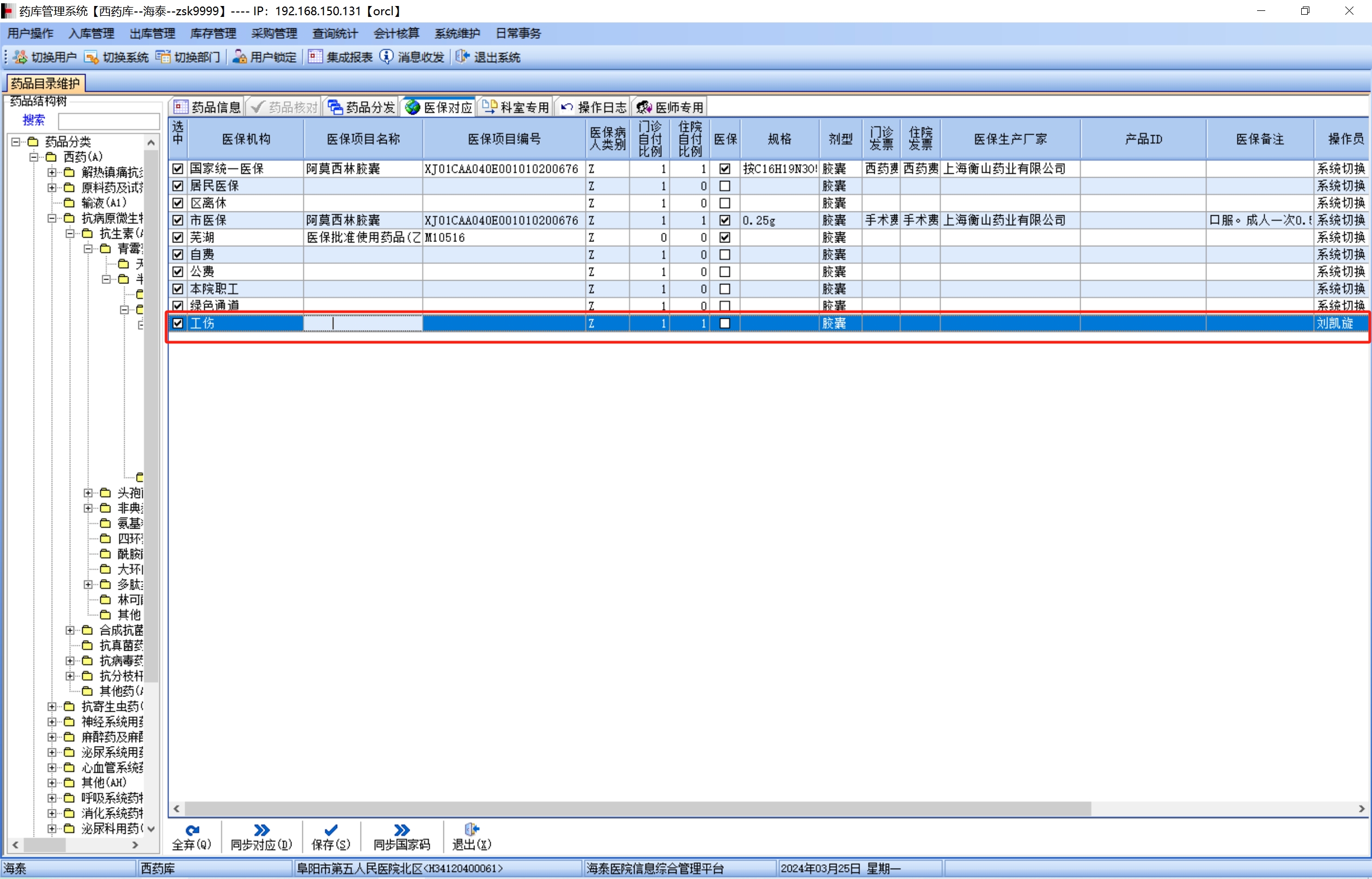
Task: Click the 退出系统 toolbar icon
Action: (x=462, y=57)
